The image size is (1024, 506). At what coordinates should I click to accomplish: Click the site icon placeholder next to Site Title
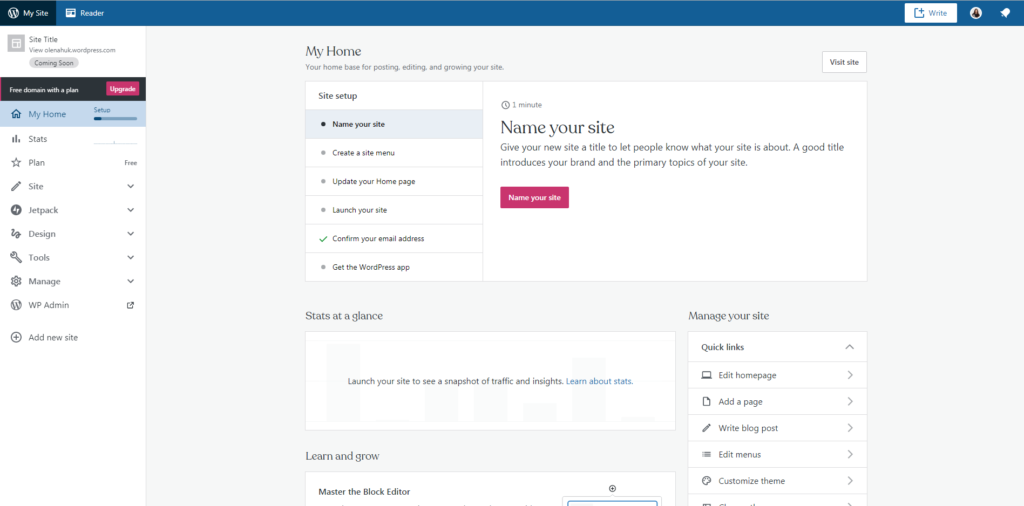[16, 43]
